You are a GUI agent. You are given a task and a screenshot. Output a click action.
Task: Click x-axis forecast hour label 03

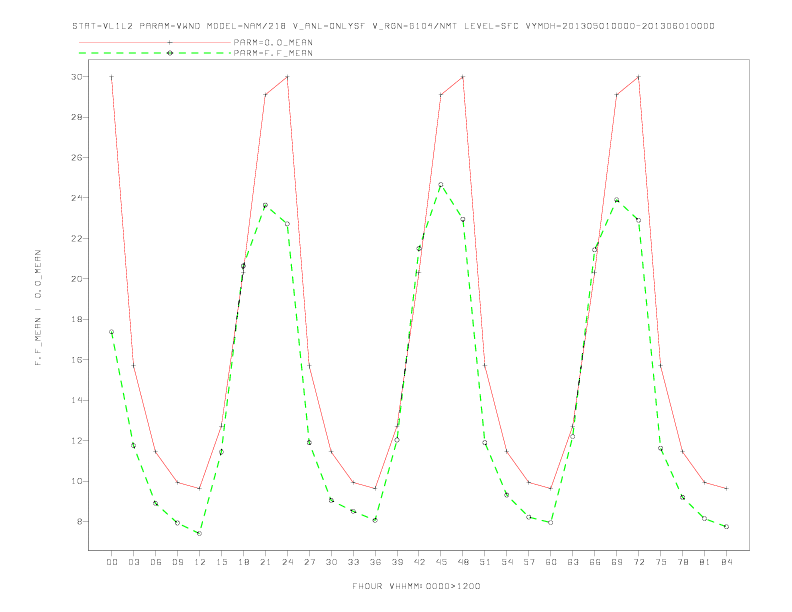coord(133,562)
